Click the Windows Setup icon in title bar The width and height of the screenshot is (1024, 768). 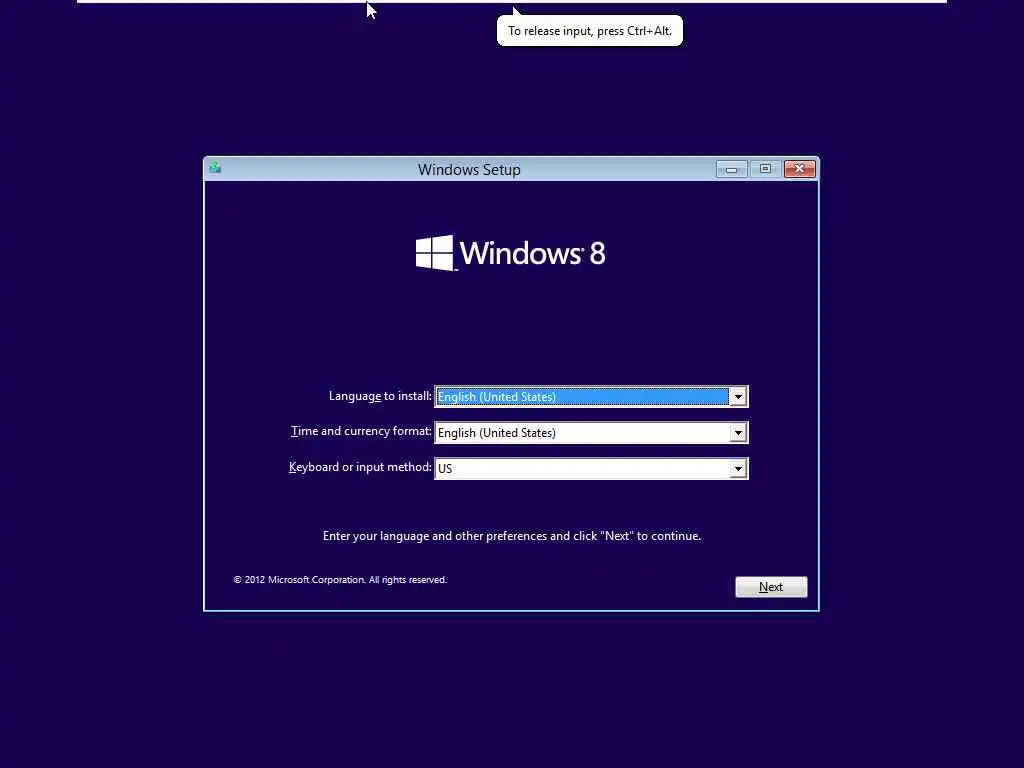(216, 168)
